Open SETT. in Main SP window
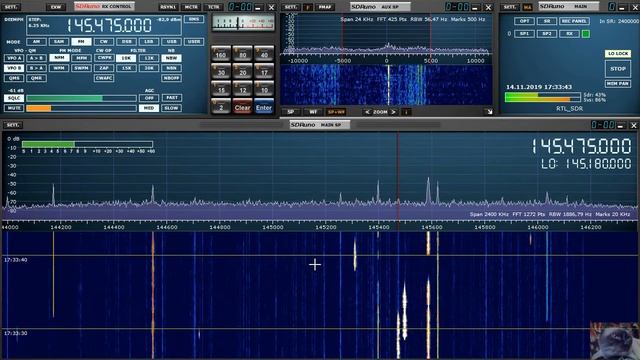 [12, 125]
